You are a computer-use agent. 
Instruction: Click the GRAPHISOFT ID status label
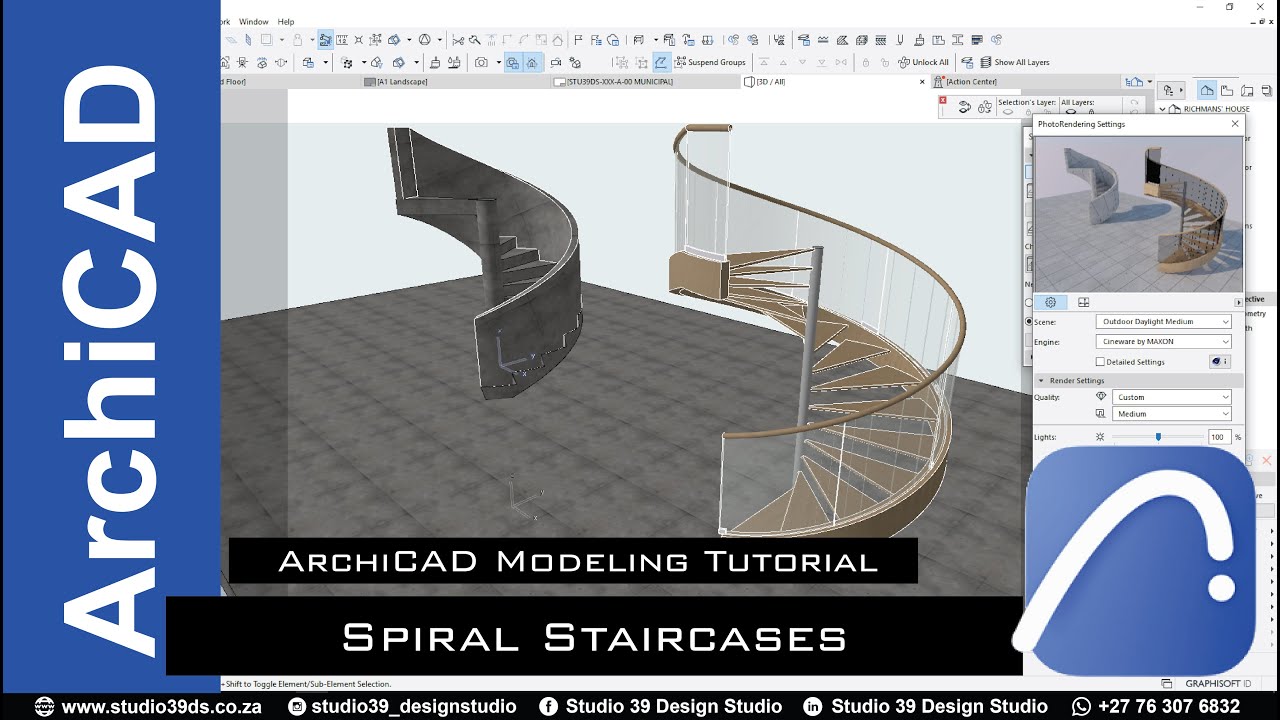[x=1218, y=684]
